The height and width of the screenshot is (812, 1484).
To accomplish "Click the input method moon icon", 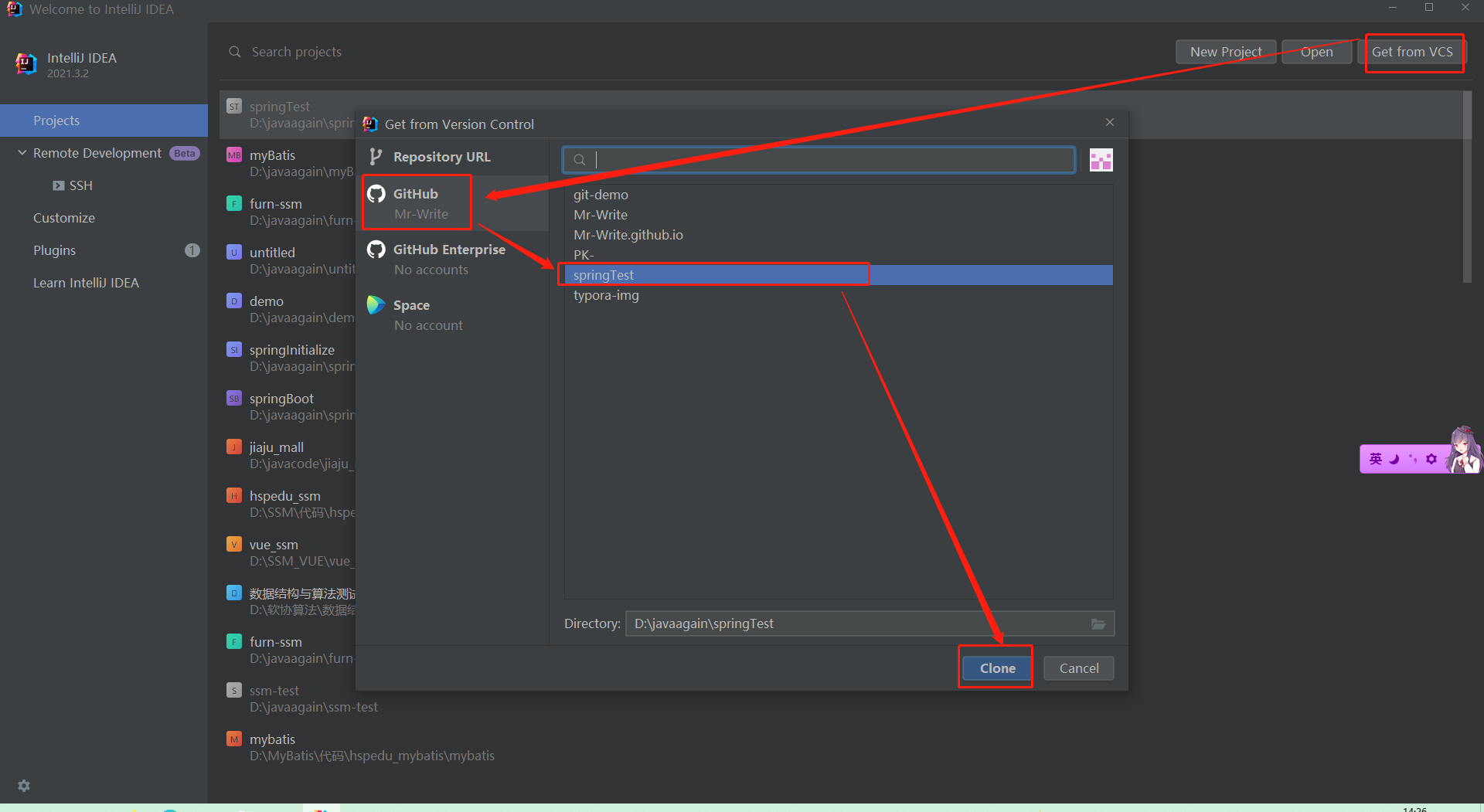I will pos(1394,459).
